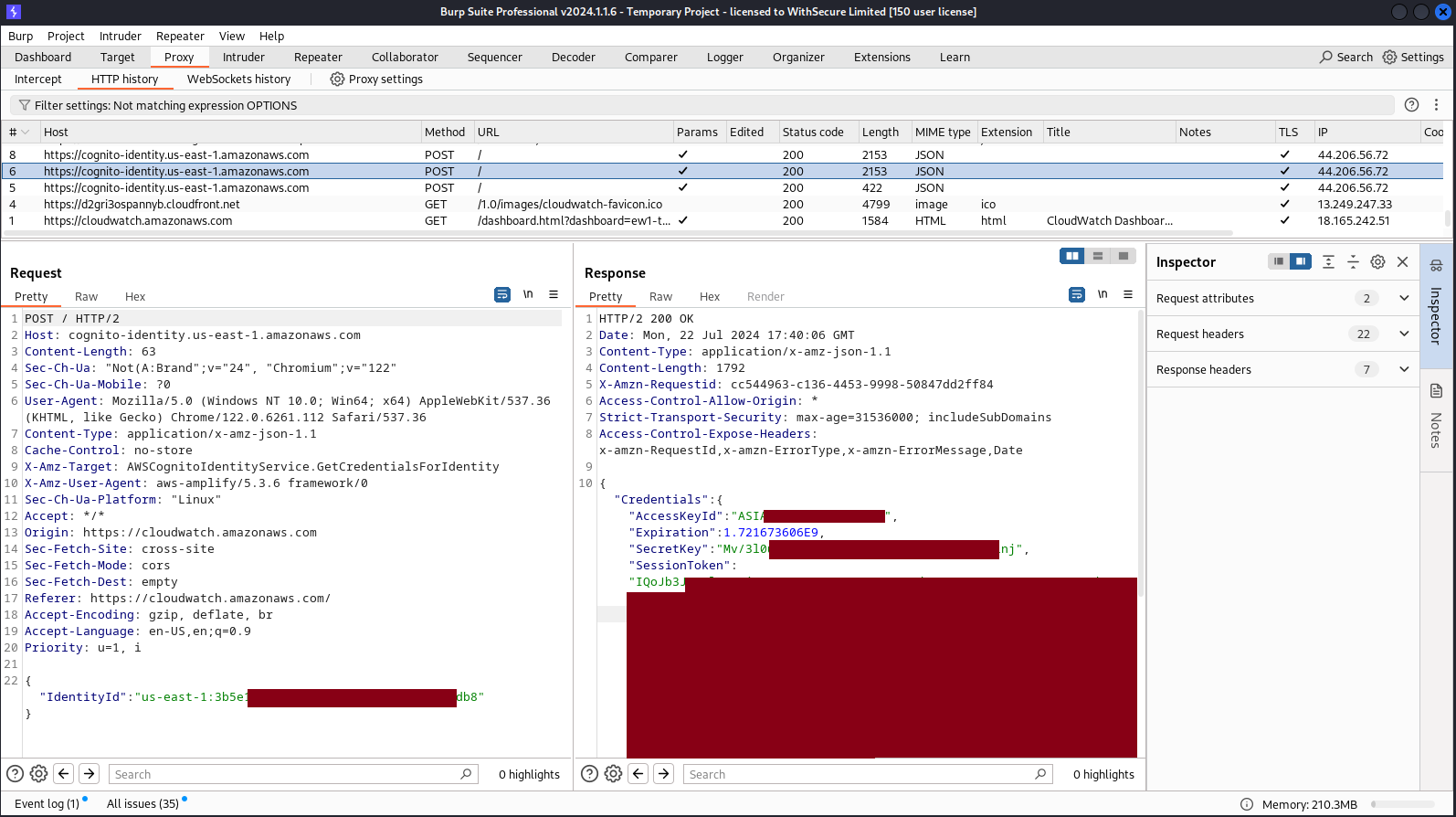Image resolution: width=1456 pixels, height=817 pixels.
Task: Open the Collaborator tab
Action: tap(405, 57)
